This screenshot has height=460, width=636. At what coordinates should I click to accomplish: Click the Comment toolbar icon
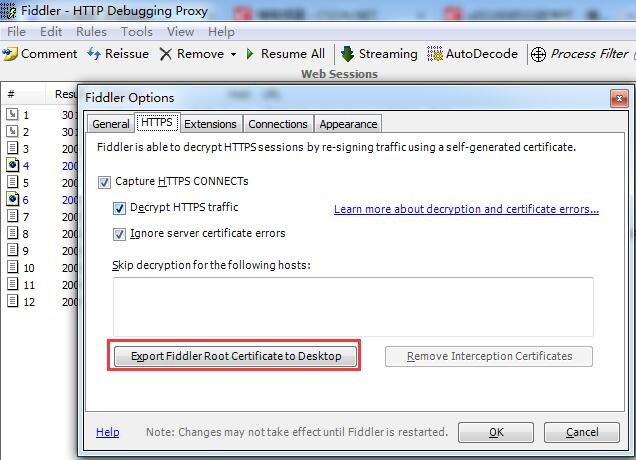coord(10,54)
